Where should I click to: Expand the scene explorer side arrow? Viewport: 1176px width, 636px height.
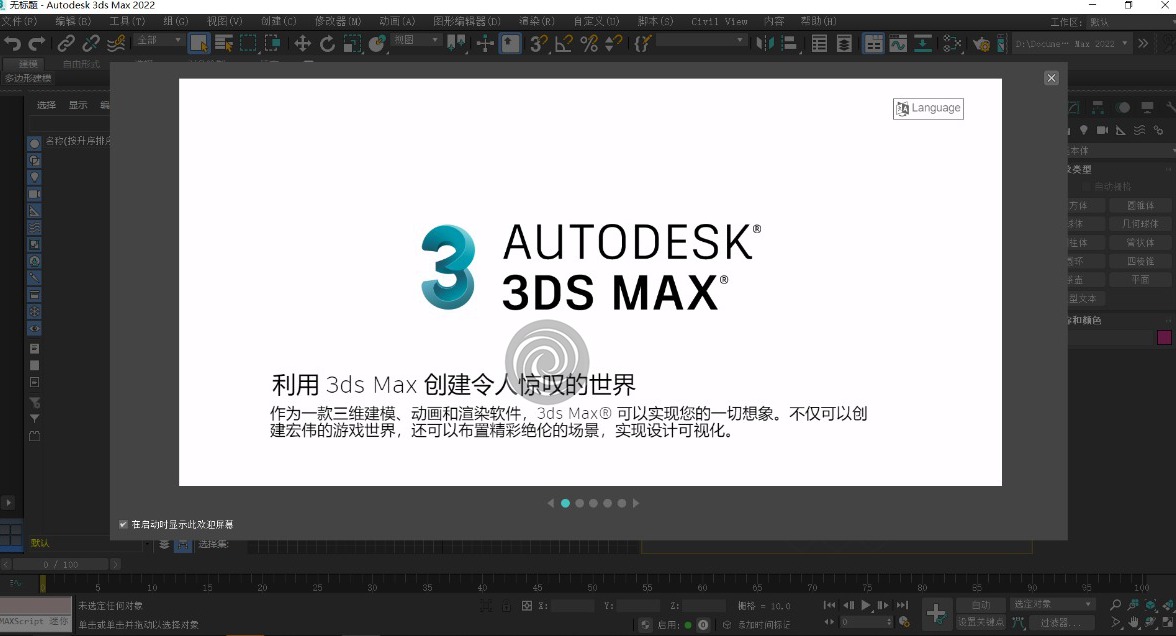pos(8,503)
